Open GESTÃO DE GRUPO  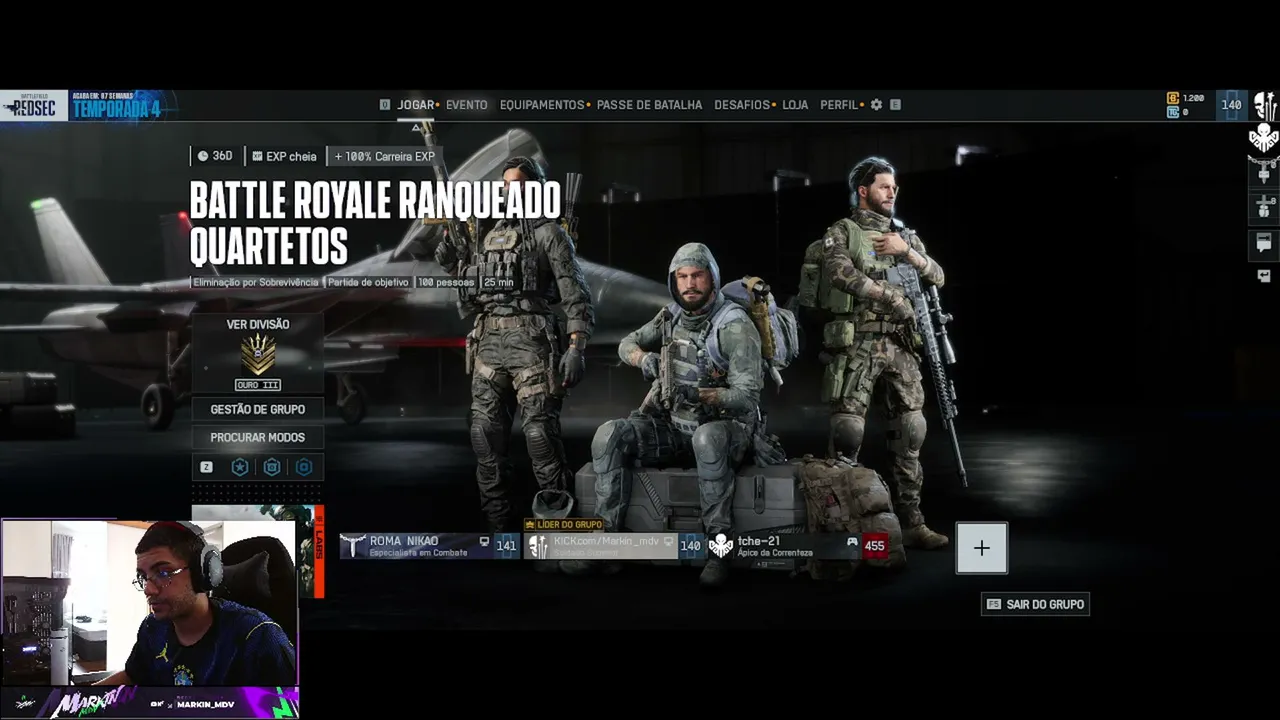258,409
